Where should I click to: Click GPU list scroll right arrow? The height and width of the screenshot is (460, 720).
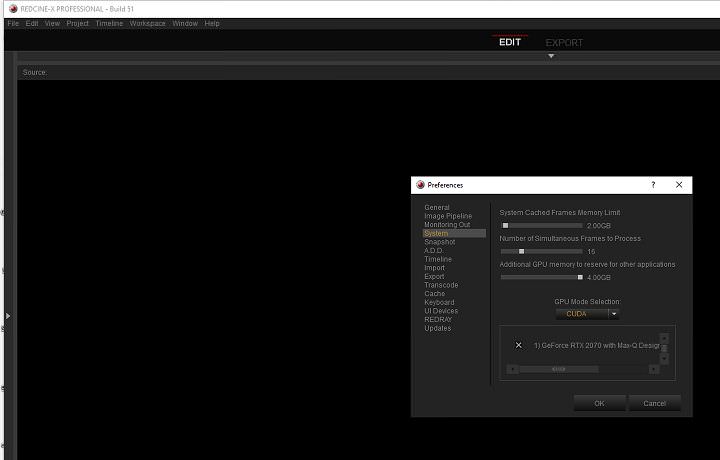[x=654, y=369]
